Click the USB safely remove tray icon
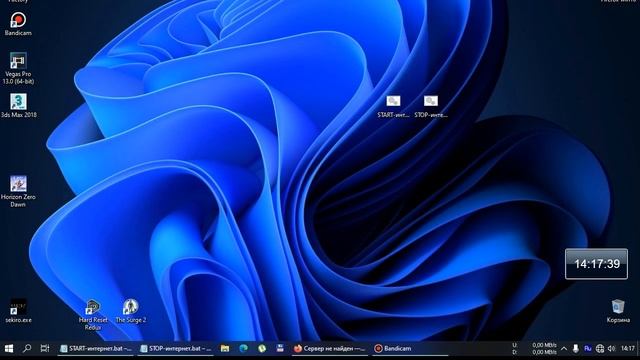The height and width of the screenshot is (360, 640). [576, 349]
